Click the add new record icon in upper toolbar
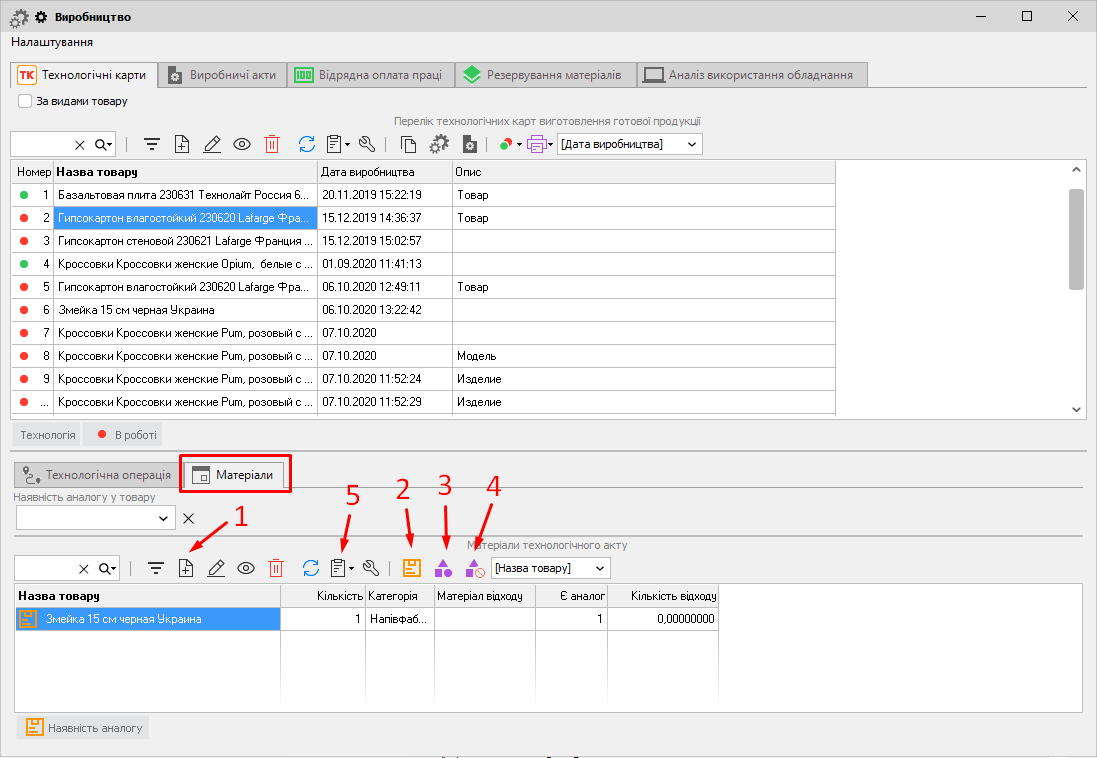The image size is (1097, 758). click(182, 144)
